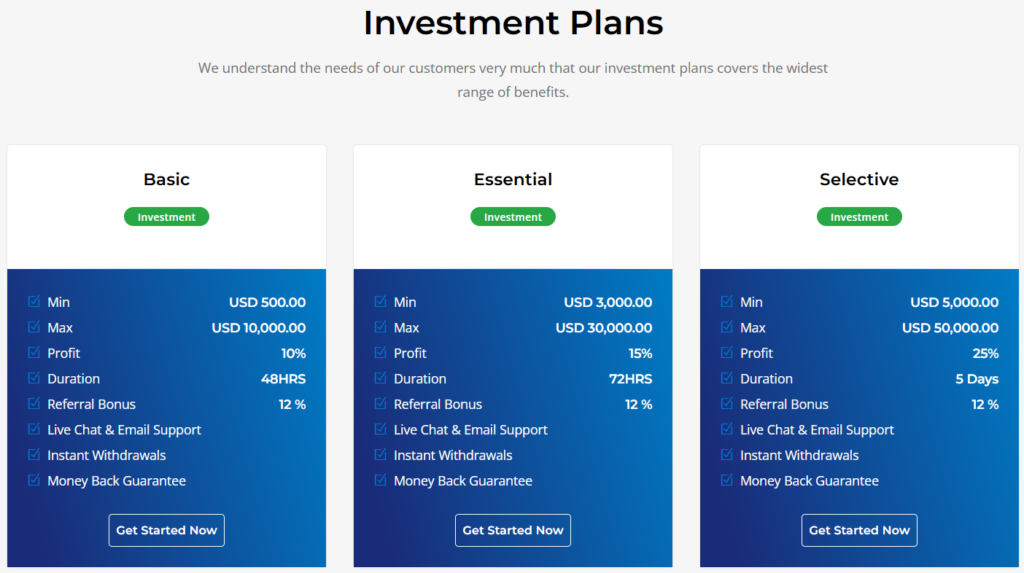Viewport: 1024px width, 573px height.
Task: Click Selective Live Chat & Email Support checkmark
Action: [x=727, y=430]
